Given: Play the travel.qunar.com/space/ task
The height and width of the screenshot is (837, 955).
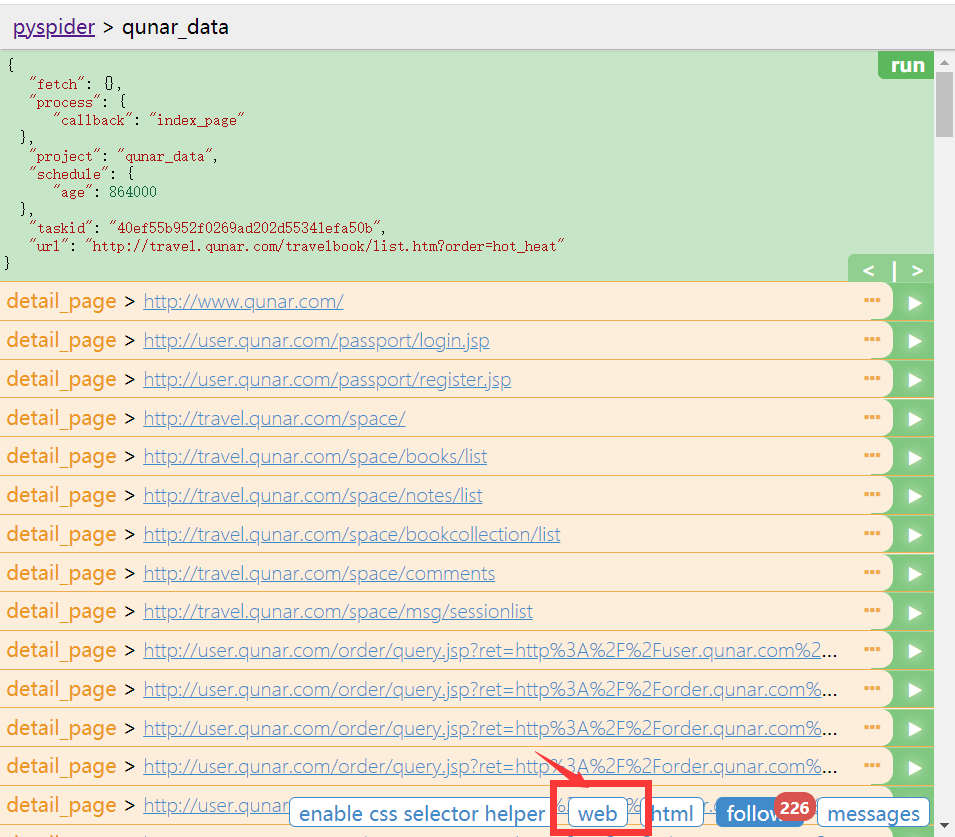Looking at the screenshot, I should 914,419.
